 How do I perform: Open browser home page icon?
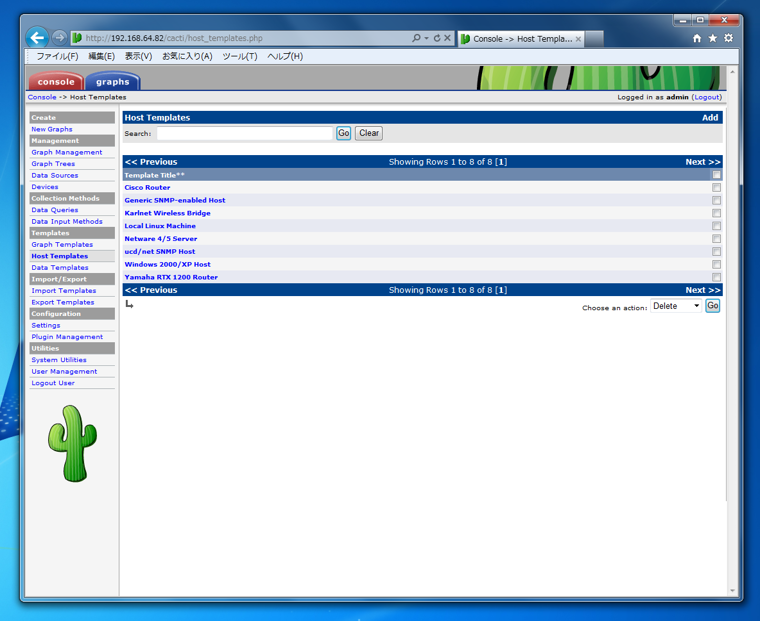point(697,38)
